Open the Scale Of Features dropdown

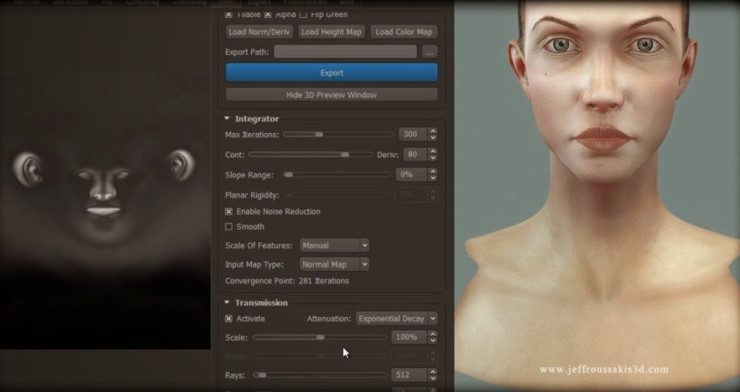[x=334, y=245]
